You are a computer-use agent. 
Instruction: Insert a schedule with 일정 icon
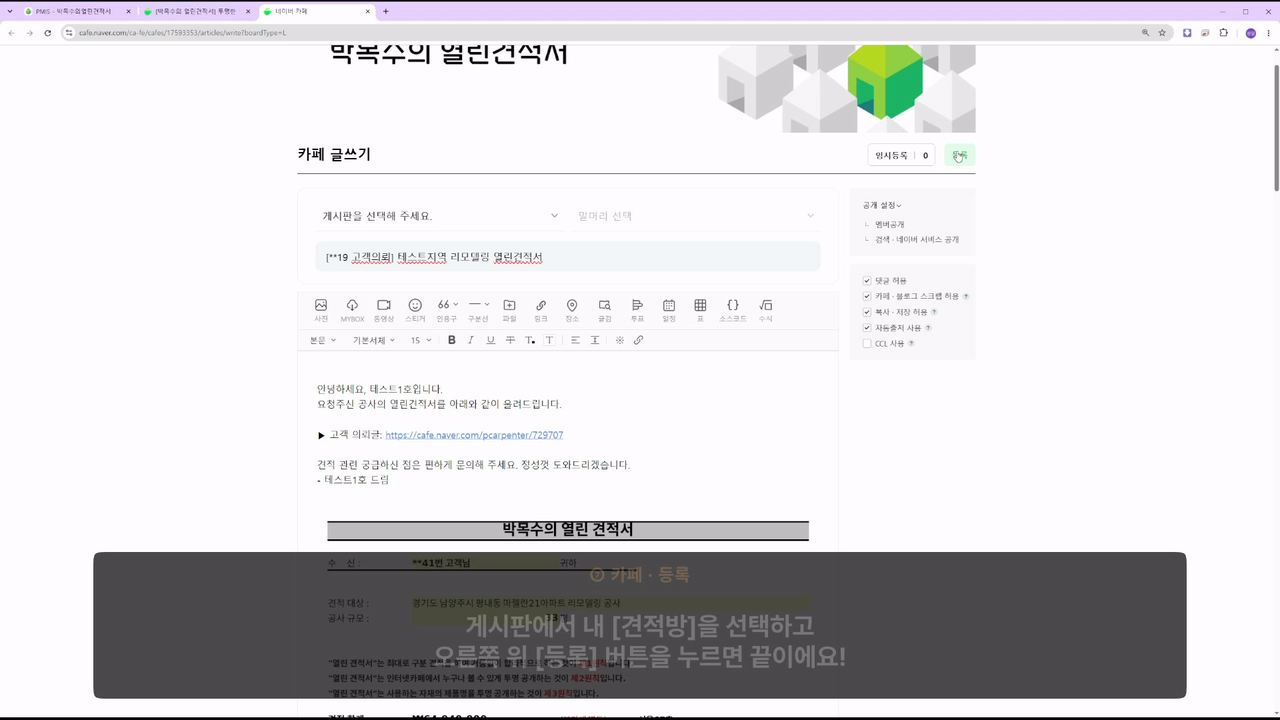pos(669,310)
